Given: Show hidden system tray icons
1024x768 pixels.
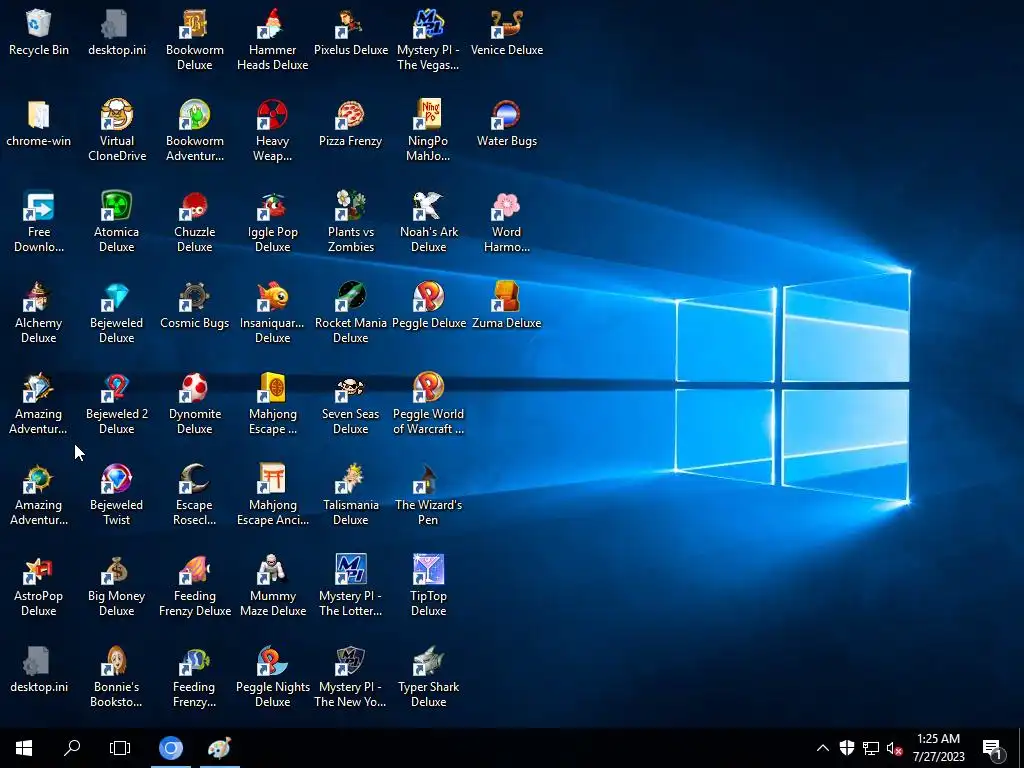Looking at the screenshot, I should pyautogui.click(x=823, y=748).
